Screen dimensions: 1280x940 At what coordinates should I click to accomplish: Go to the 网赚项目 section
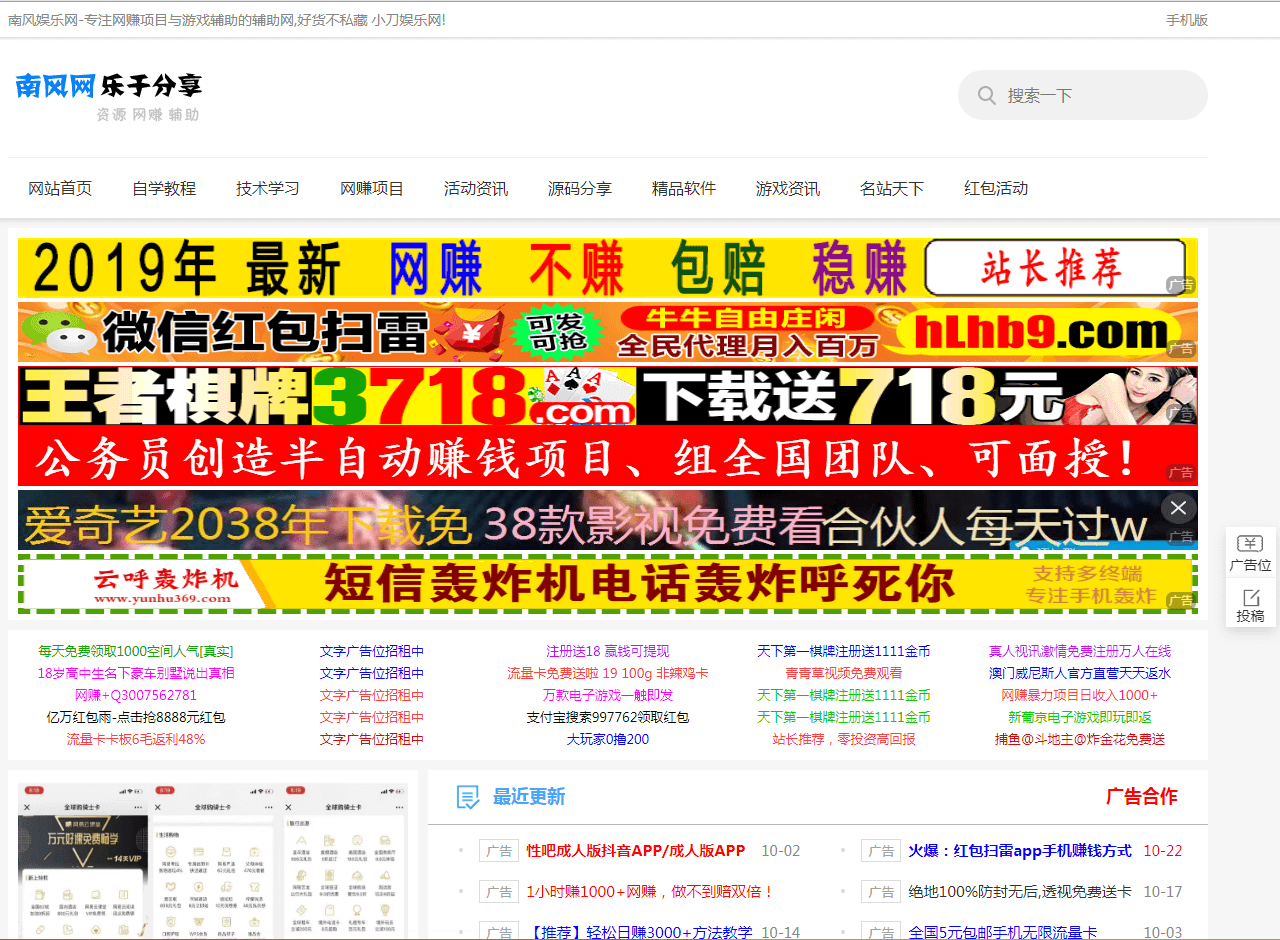[x=372, y=188]
